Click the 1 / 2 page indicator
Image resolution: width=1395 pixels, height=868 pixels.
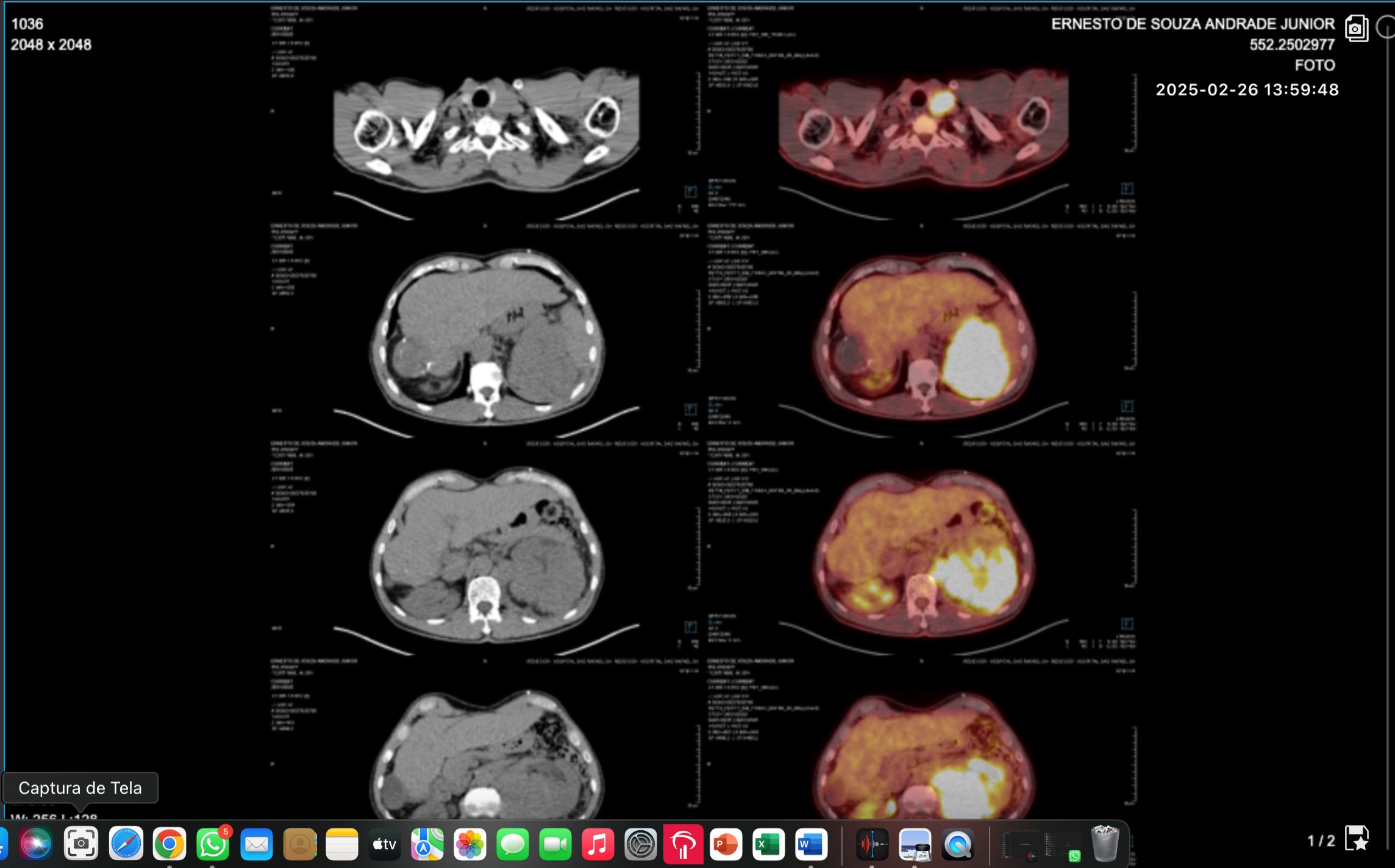pyautogui.click(x=1321, y=841)
